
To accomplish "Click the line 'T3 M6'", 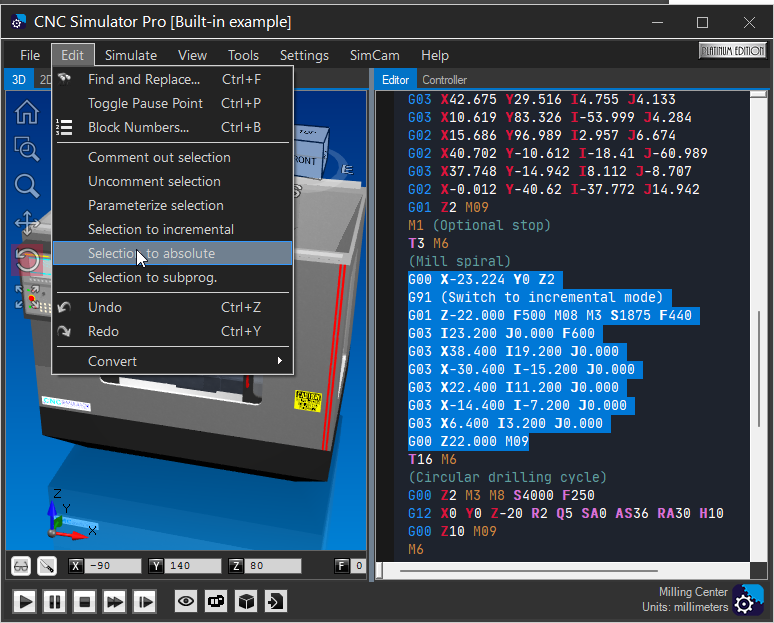I will (x=428, y=243).
